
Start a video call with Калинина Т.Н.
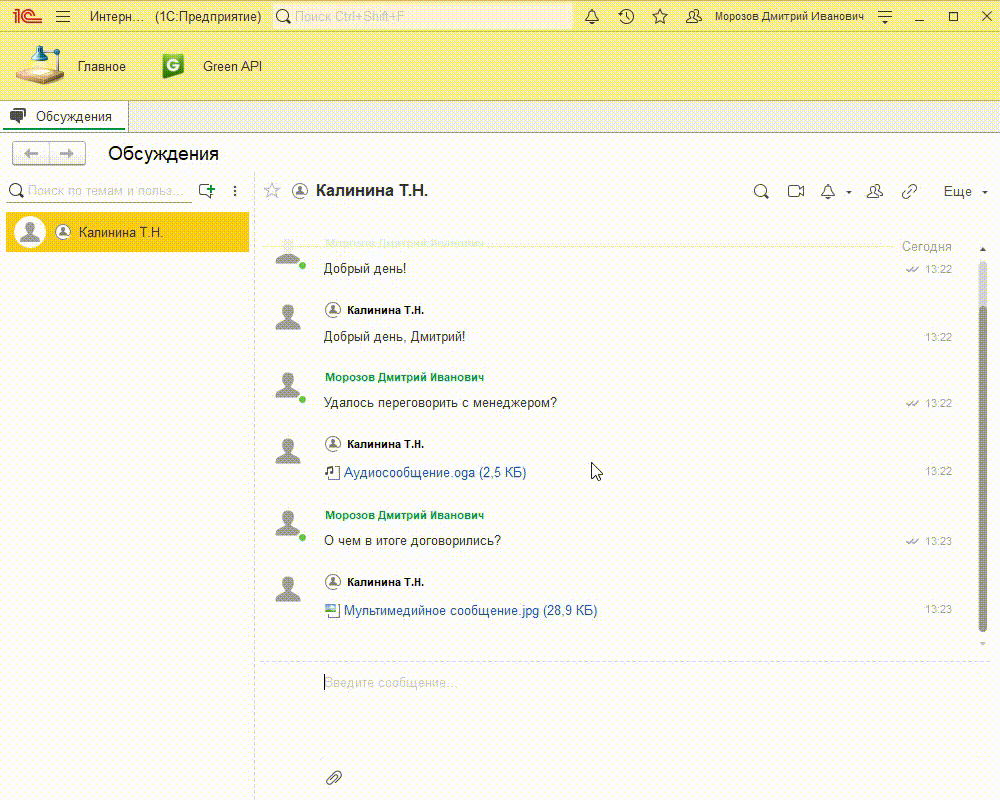796,191
